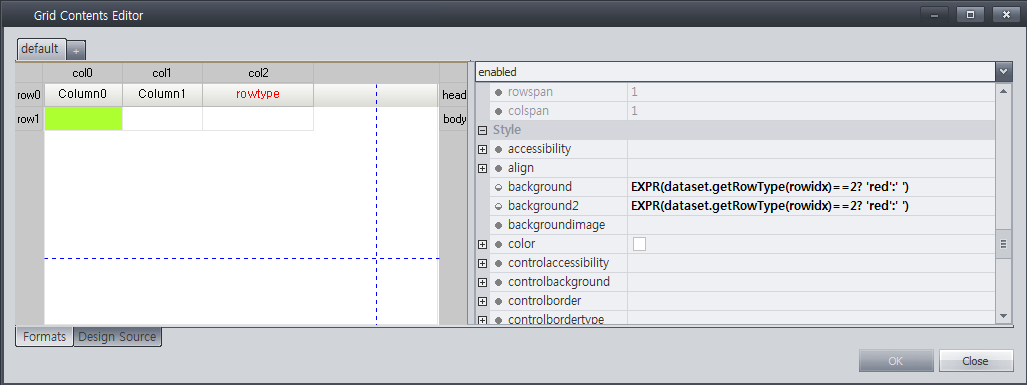Screen dimensions: 1027x385
Task: Select the Formats tab
Action: (45, 337)
